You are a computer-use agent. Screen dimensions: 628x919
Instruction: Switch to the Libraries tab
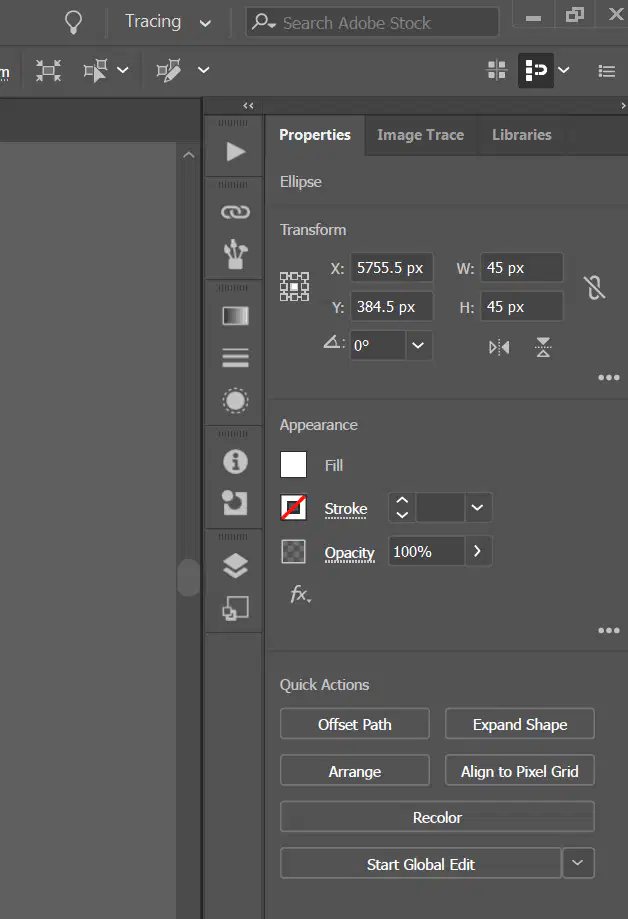(x=522, y=135)
